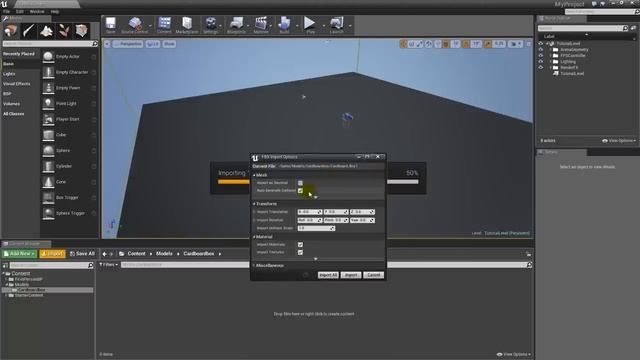Click the Blueprints toolbar icon

tap(236, 25)
